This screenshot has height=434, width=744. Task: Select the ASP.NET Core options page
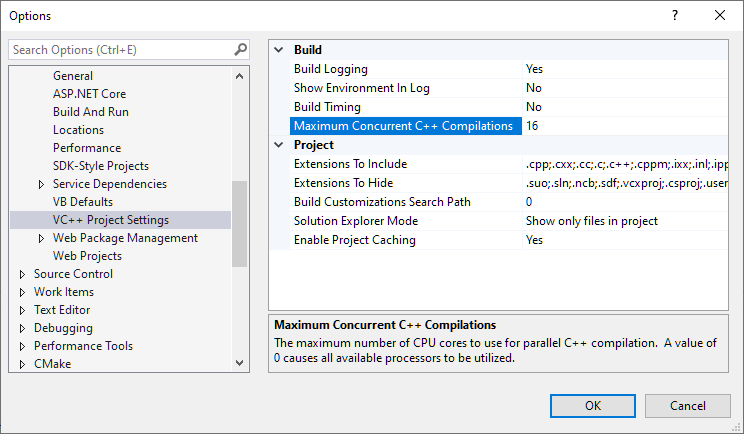[x=89, y=94]
